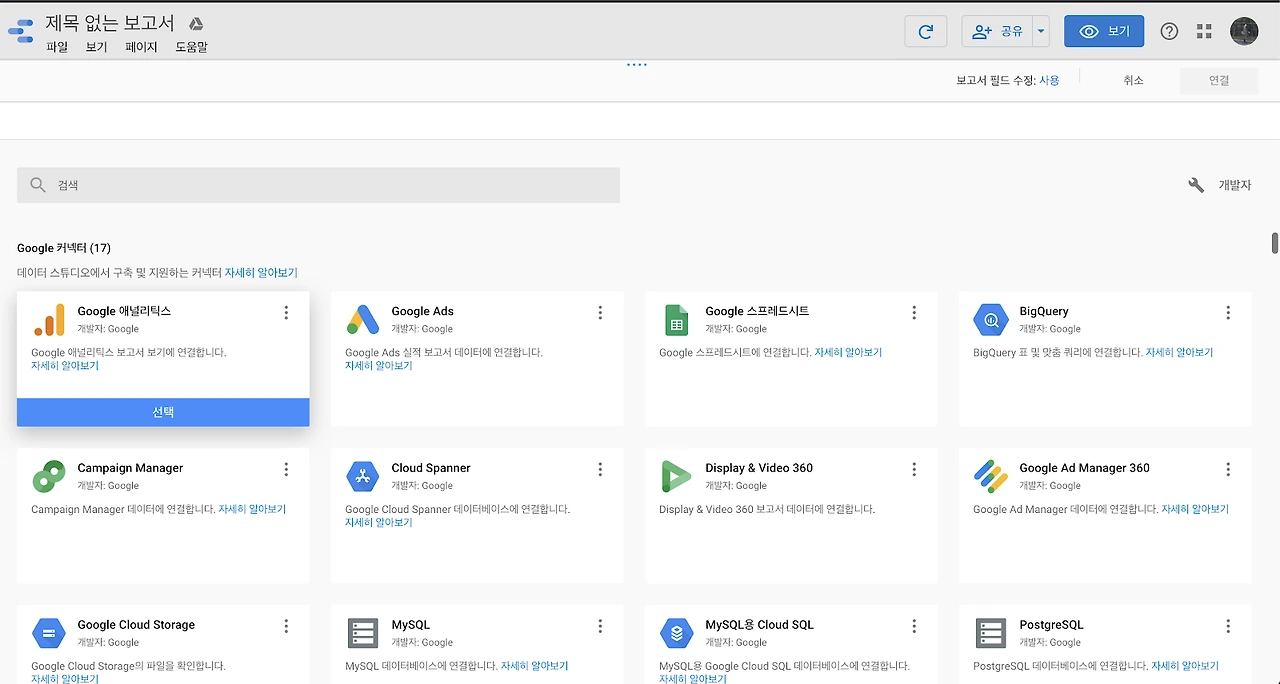The width and height of the screenshot is (1280, 684).
Task: Open more options for Google 스프레드시트 card
Action: [914, 313]
